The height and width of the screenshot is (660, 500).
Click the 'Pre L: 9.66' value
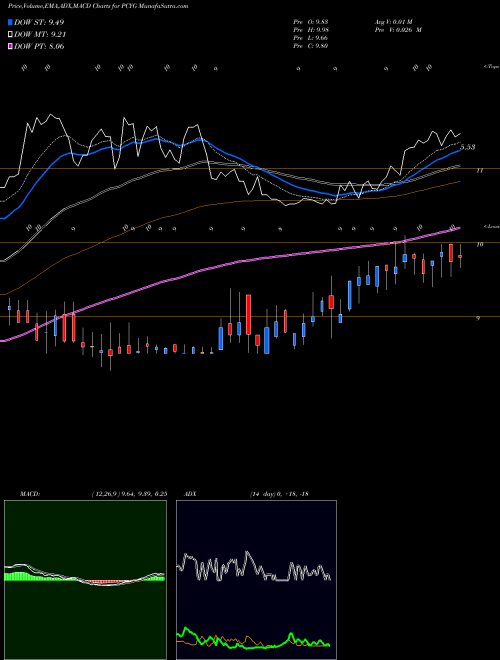[x=311, y=38]
